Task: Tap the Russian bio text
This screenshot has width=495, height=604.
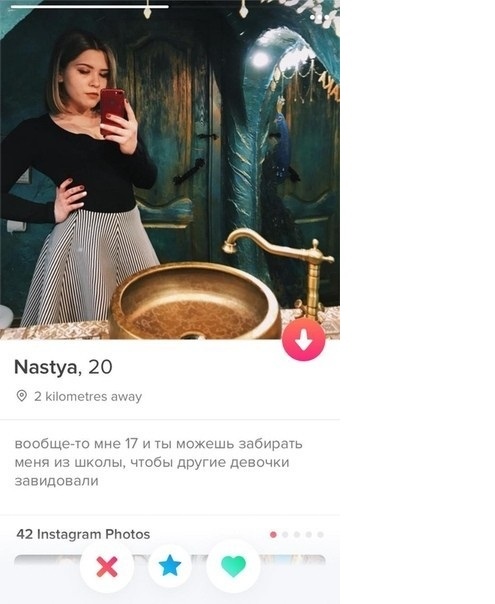Action: [x=158, y=462]
